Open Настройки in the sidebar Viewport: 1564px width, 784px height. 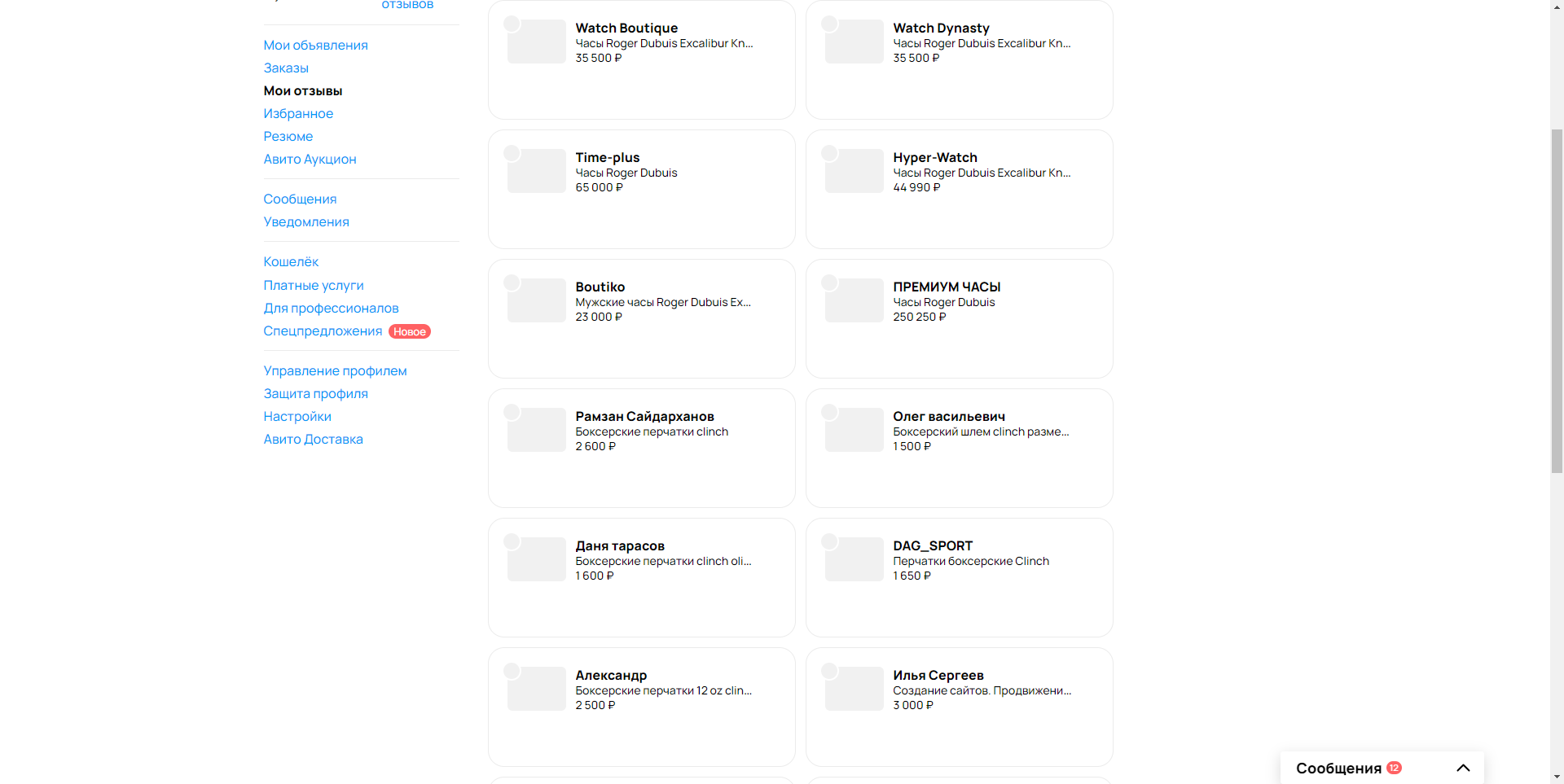[x=297, y=417]
